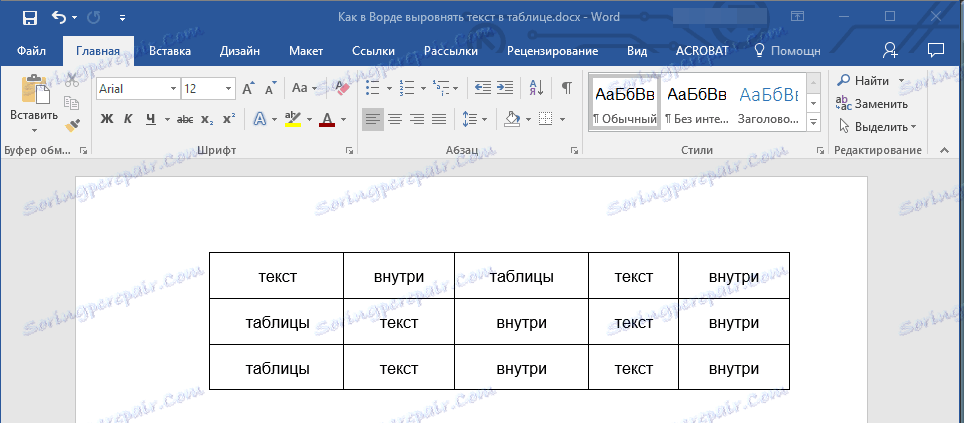Apply shading with the paint bucket icon
The width and height of the screenshot is (964, 423).
pyautogui.click(x=512, y=119)
